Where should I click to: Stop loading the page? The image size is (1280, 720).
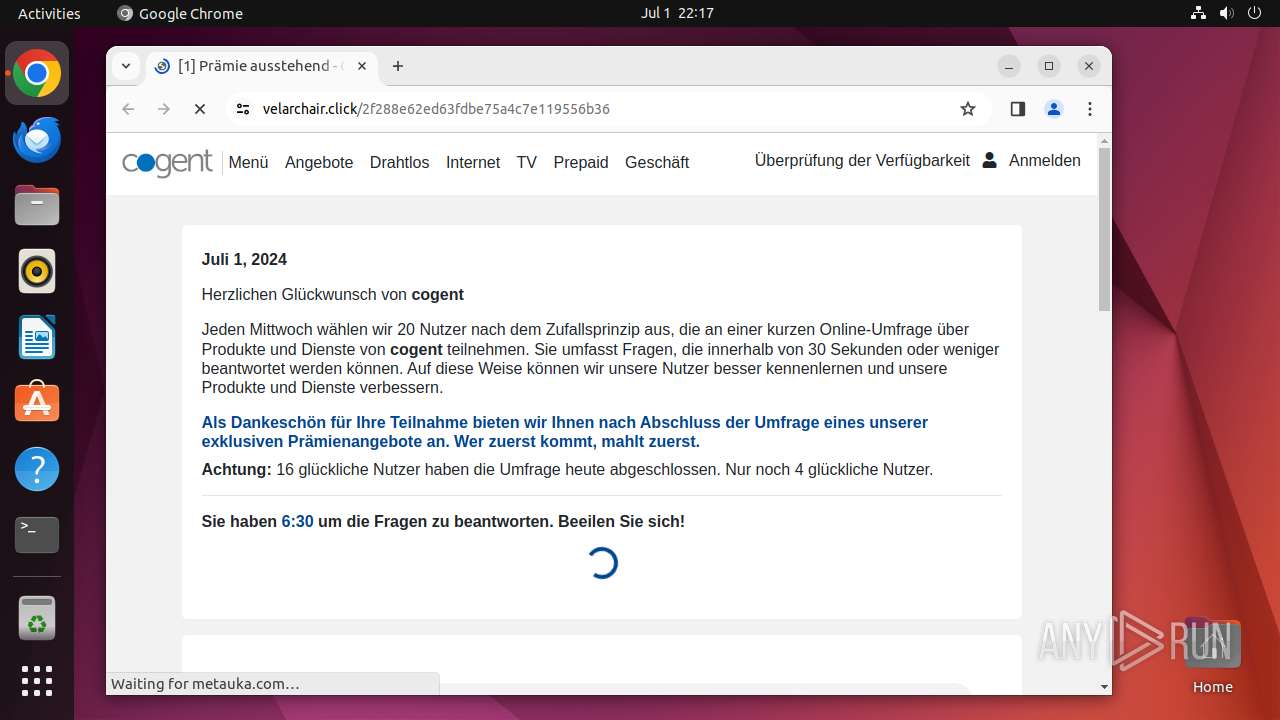(x=199, y=109)
